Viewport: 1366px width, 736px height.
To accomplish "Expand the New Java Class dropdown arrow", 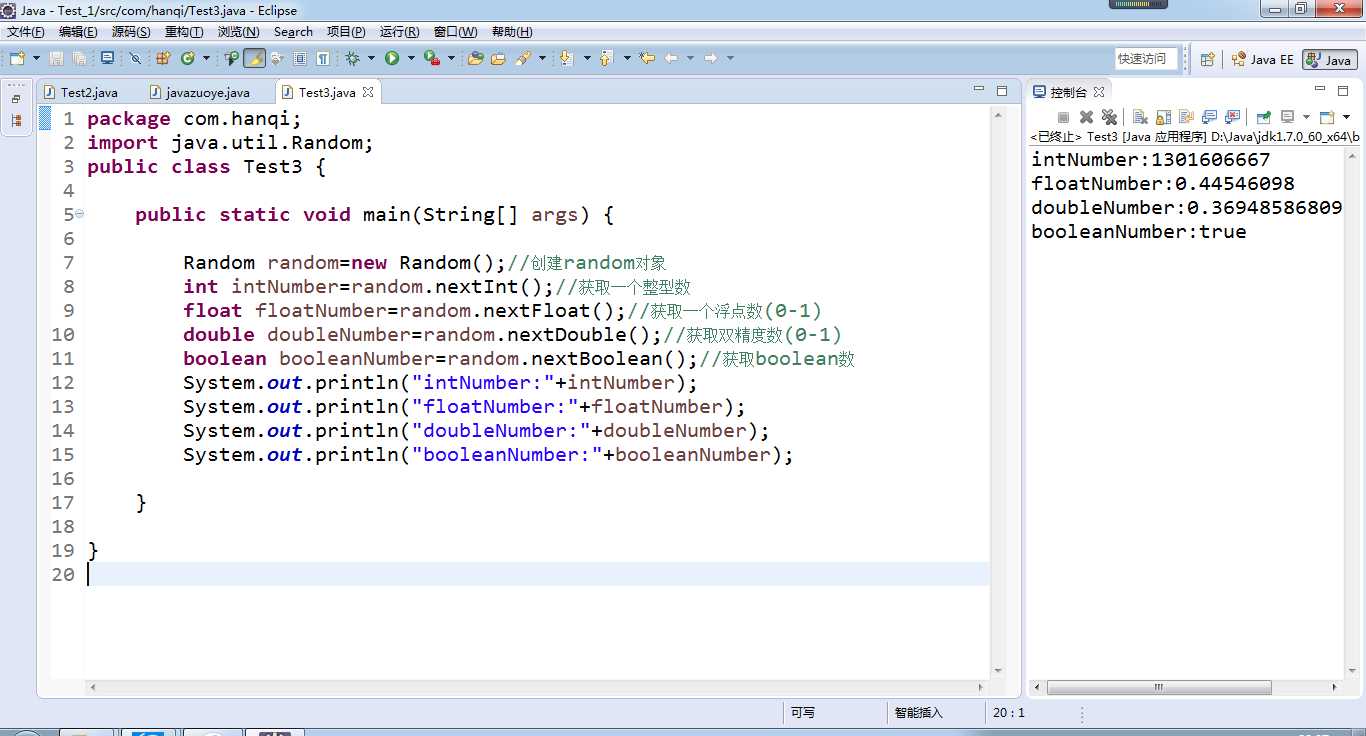I will (205, 58).
